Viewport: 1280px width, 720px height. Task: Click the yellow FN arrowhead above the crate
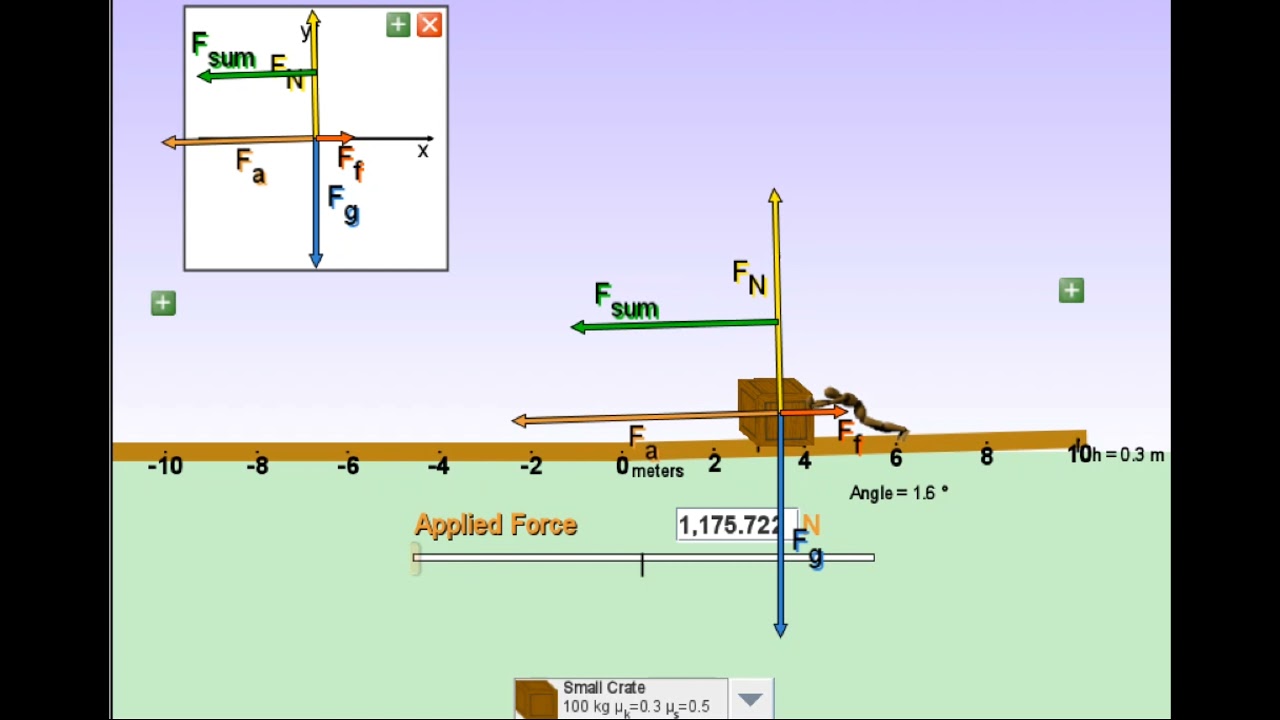775,196
